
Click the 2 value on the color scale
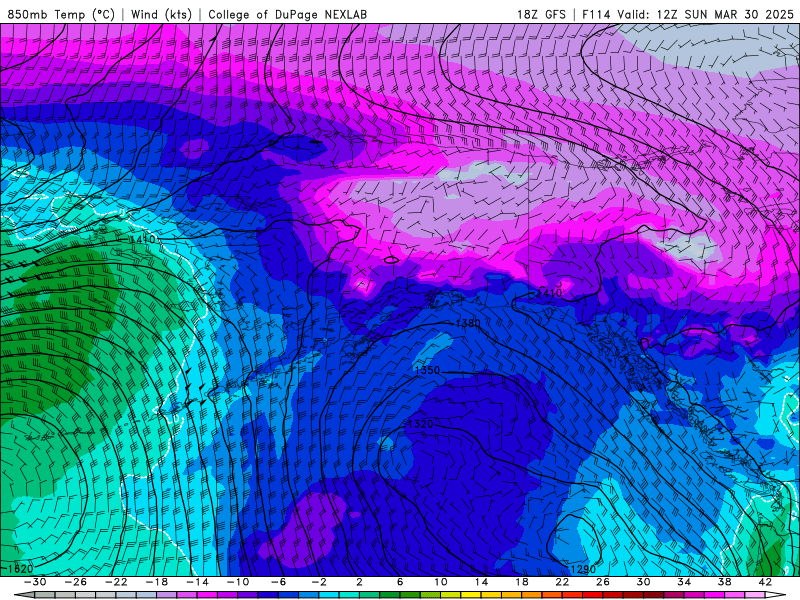point(359,582)
